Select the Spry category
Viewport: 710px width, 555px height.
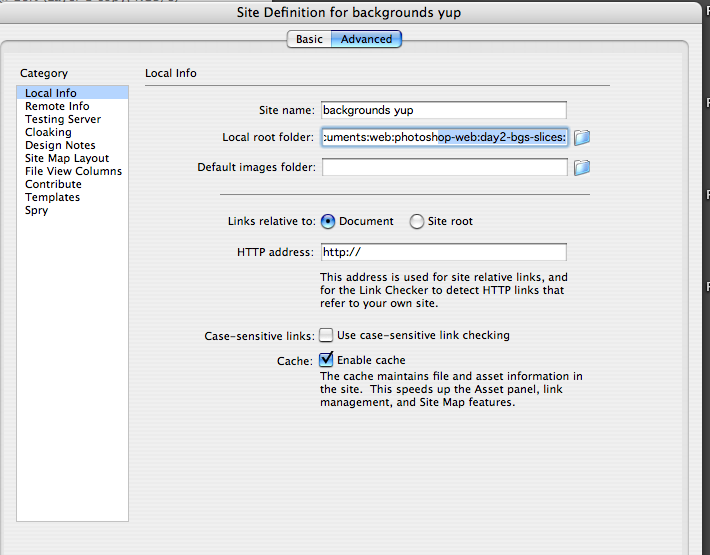pos(36,210)
